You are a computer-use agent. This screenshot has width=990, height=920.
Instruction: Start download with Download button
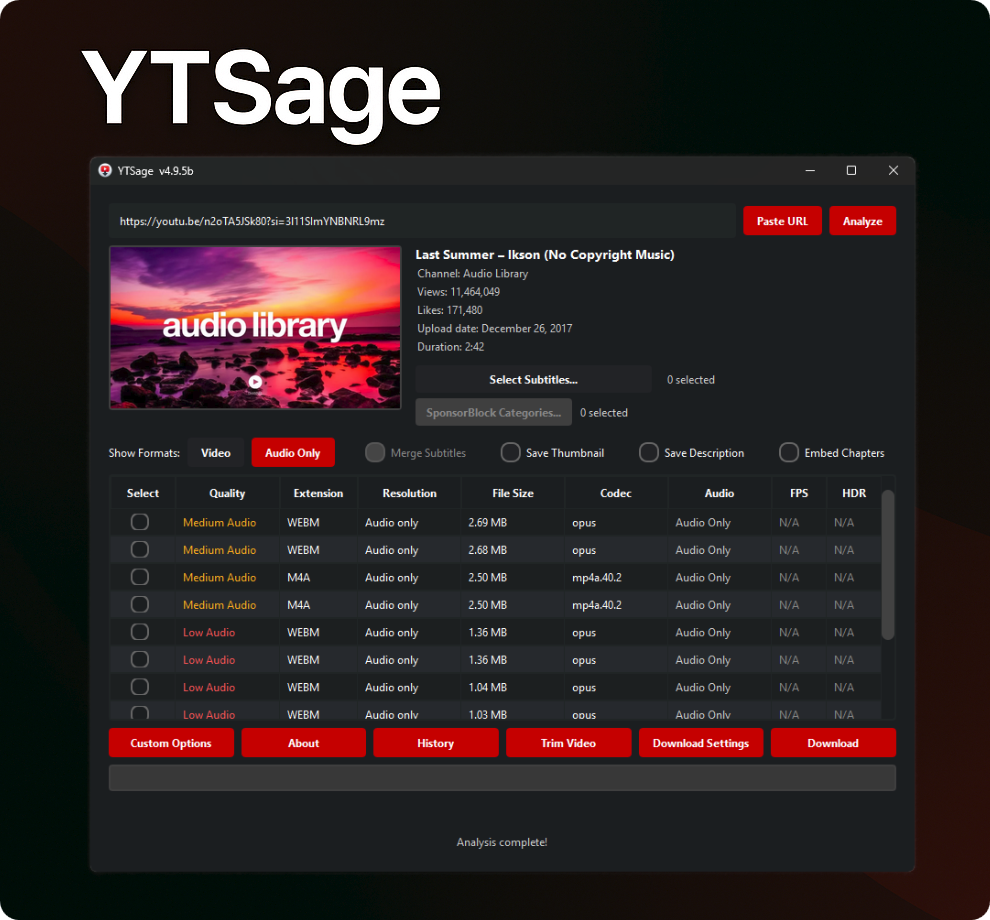coord(833,743)
